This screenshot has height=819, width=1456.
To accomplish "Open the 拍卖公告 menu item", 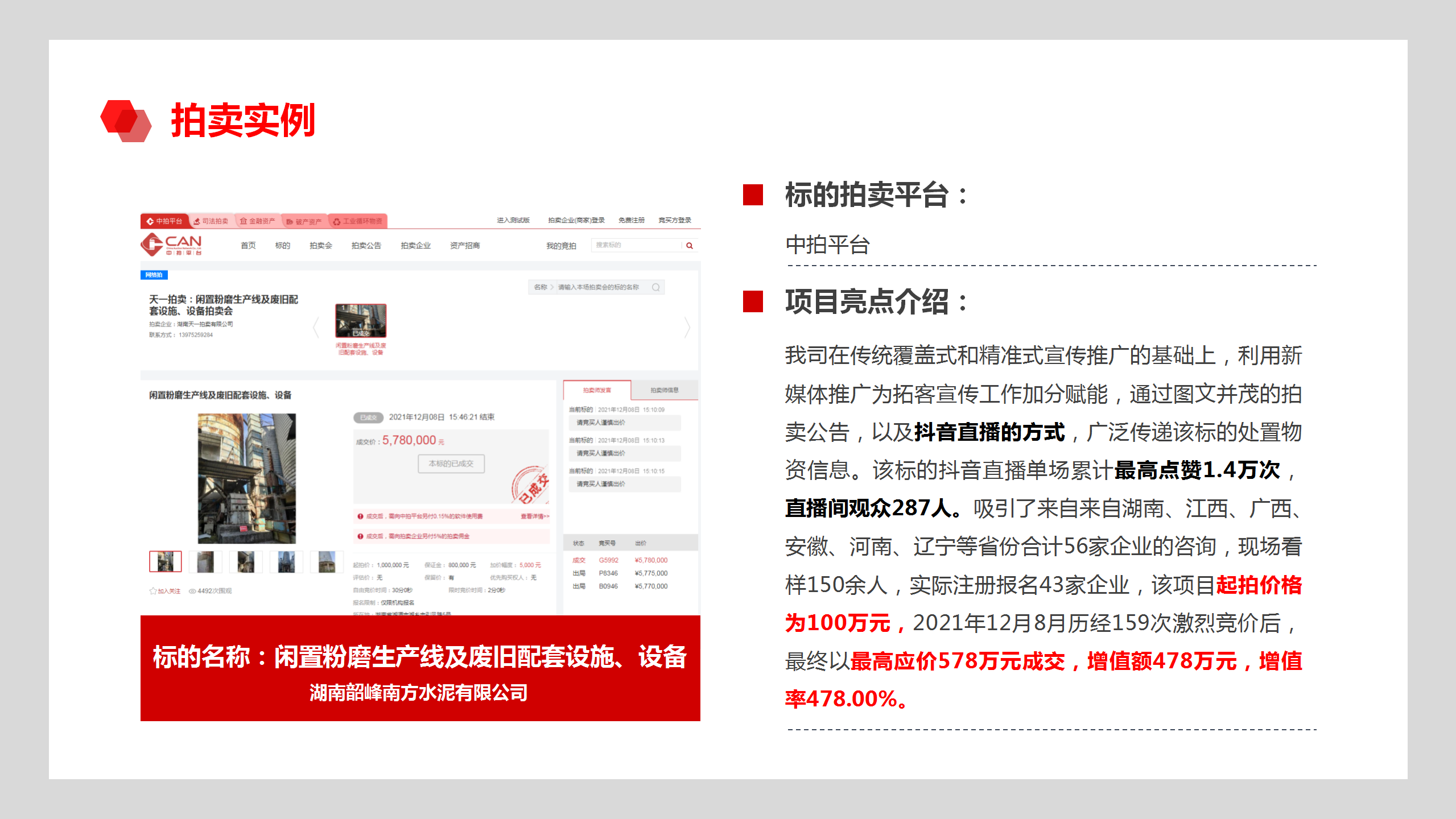I will [366, 246].
